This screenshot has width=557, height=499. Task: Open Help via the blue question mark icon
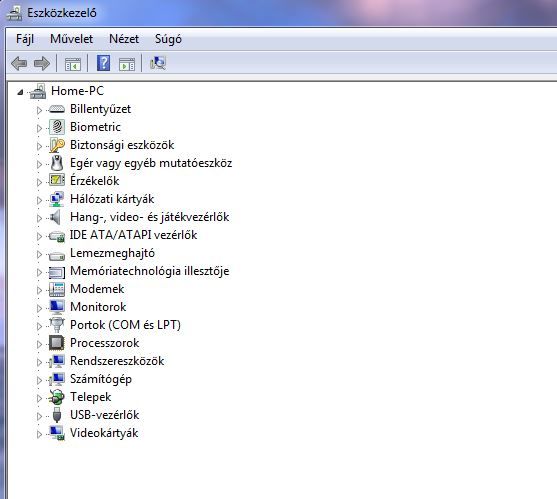103,63
